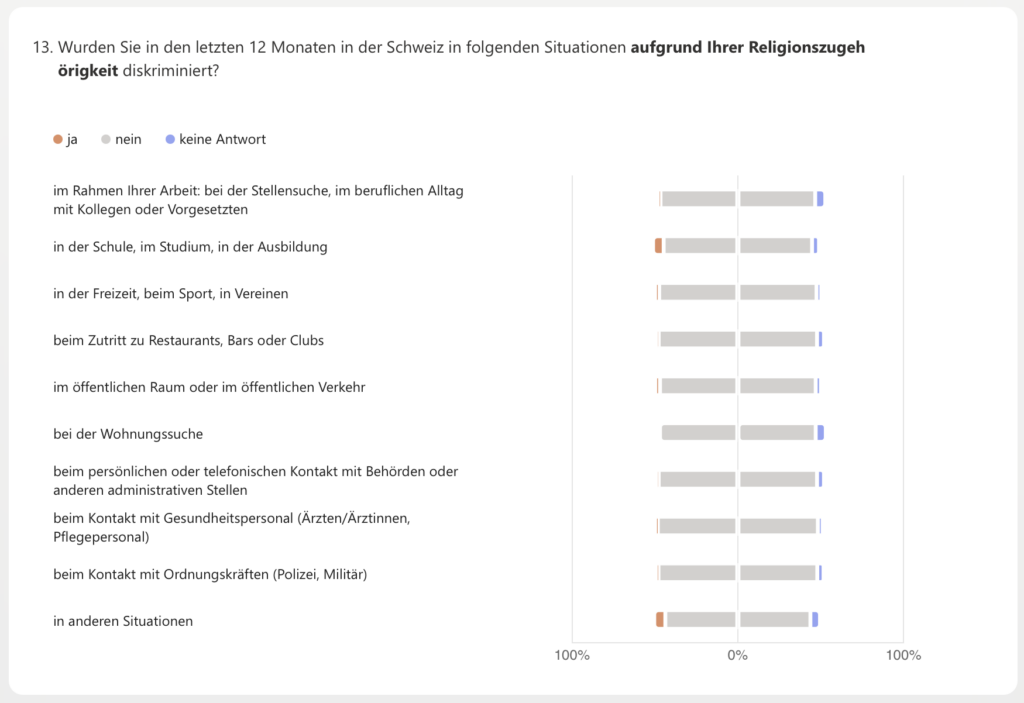Click blue bar segment in "in der Schule" row
This screenshot has height=703, width=1024.
(815, 246)
